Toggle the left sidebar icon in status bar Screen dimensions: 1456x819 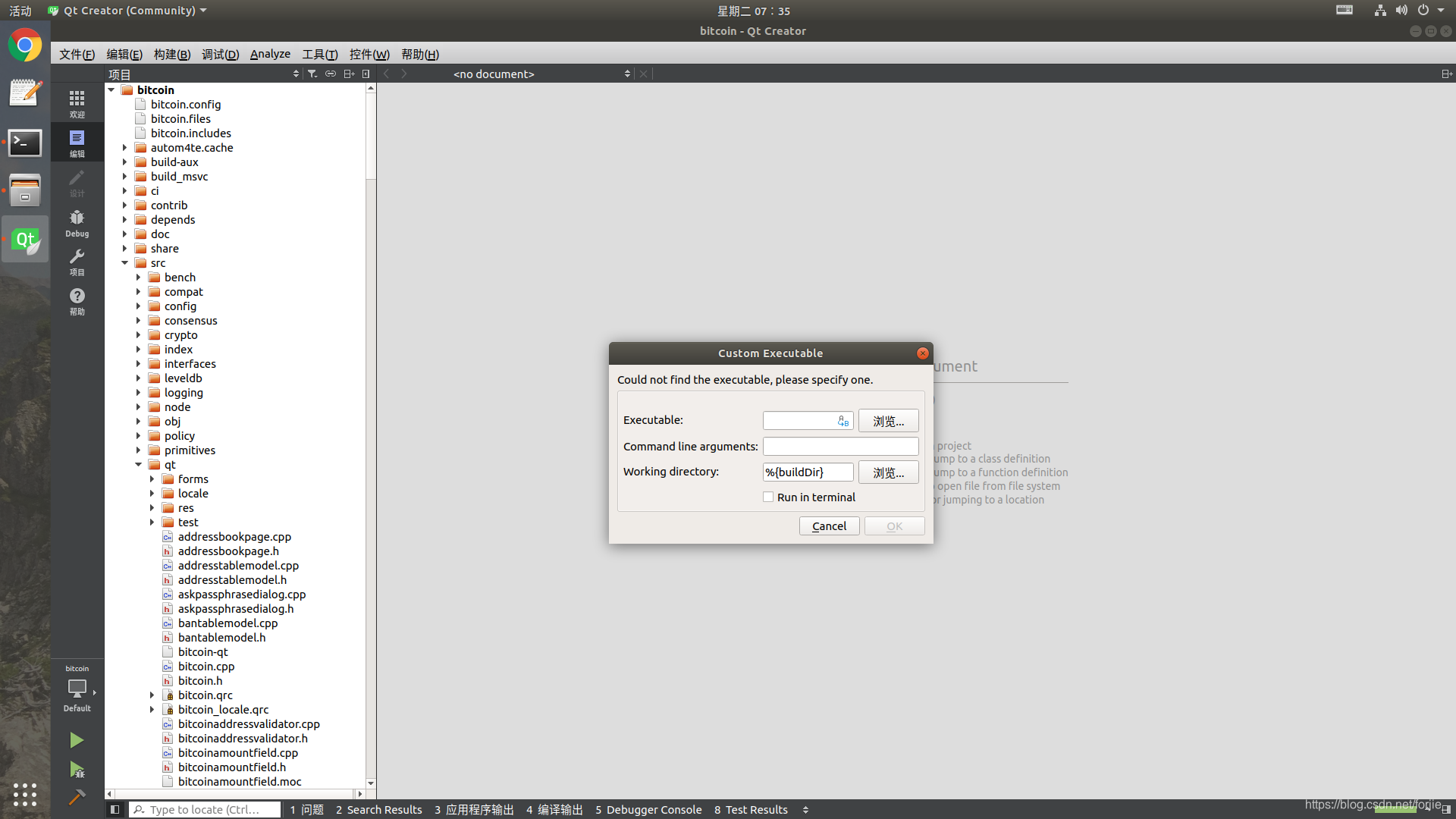coord(115,809)
